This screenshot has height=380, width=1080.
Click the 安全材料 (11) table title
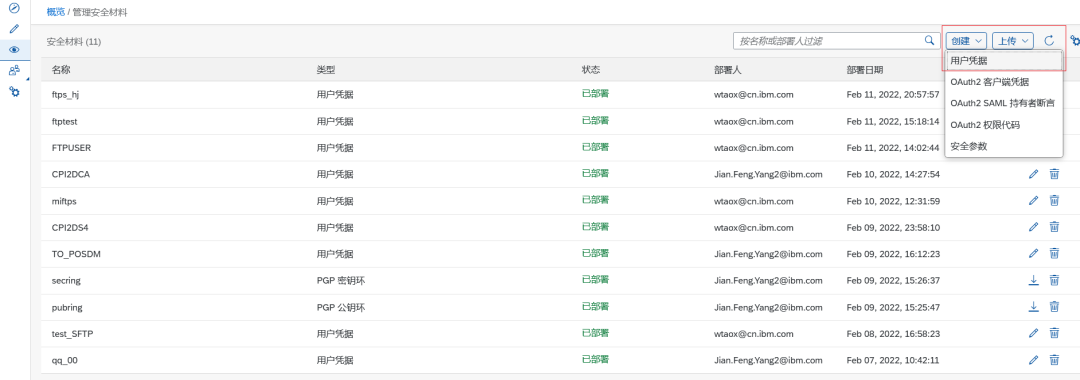(74, 41)
